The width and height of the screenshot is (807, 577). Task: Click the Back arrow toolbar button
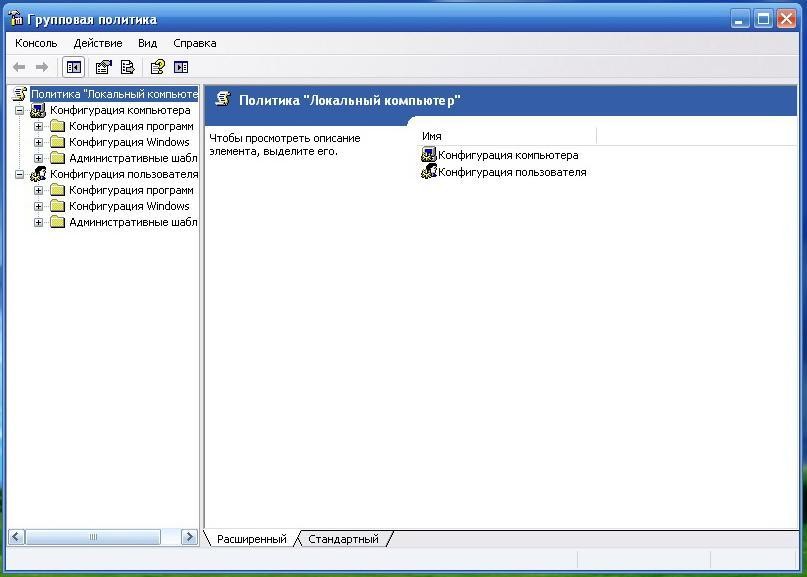[x=19, y=67]
